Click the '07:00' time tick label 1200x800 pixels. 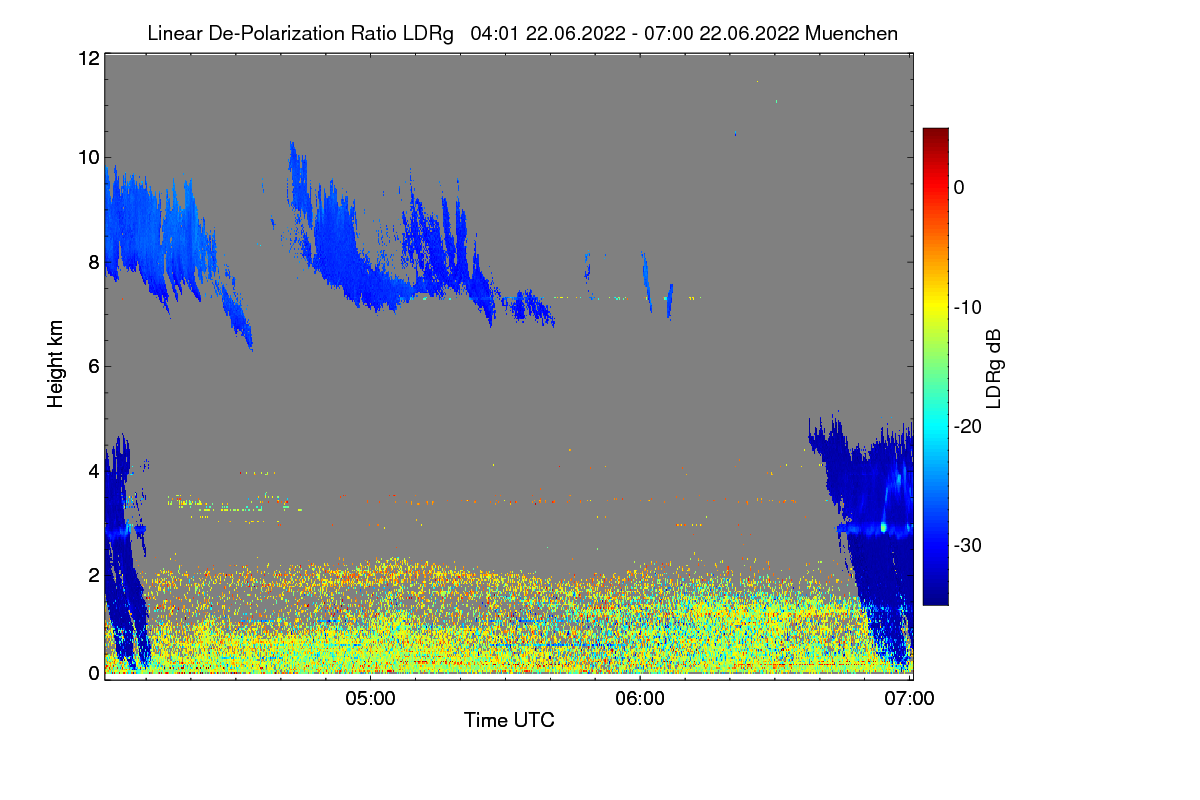[x=911, y=699]
